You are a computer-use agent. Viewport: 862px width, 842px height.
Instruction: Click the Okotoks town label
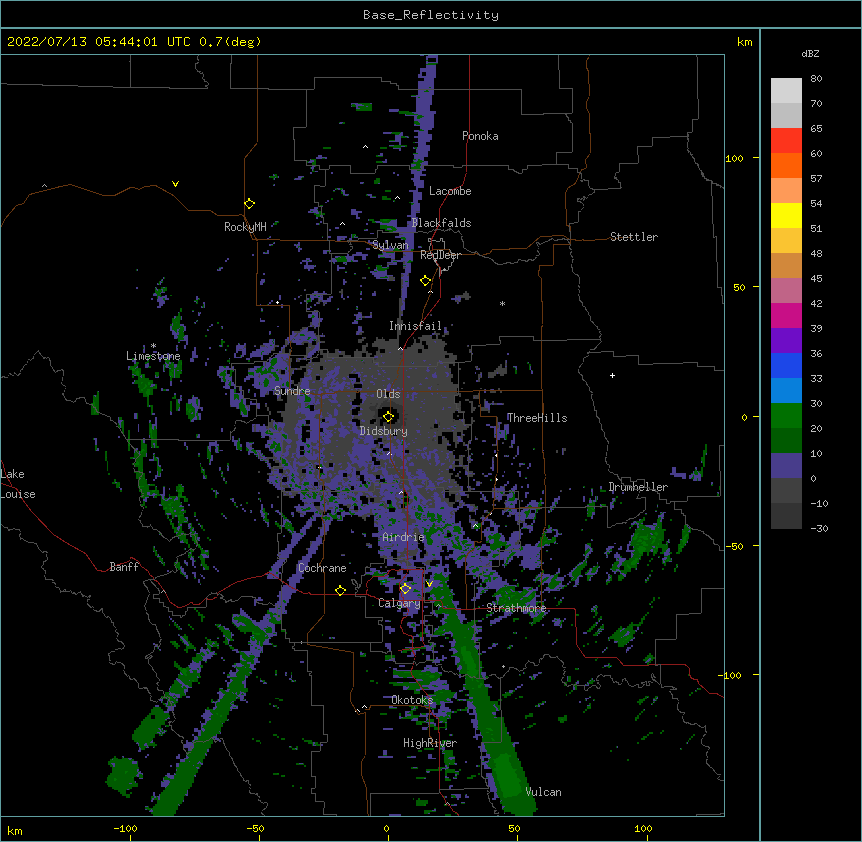click(412, 700)
